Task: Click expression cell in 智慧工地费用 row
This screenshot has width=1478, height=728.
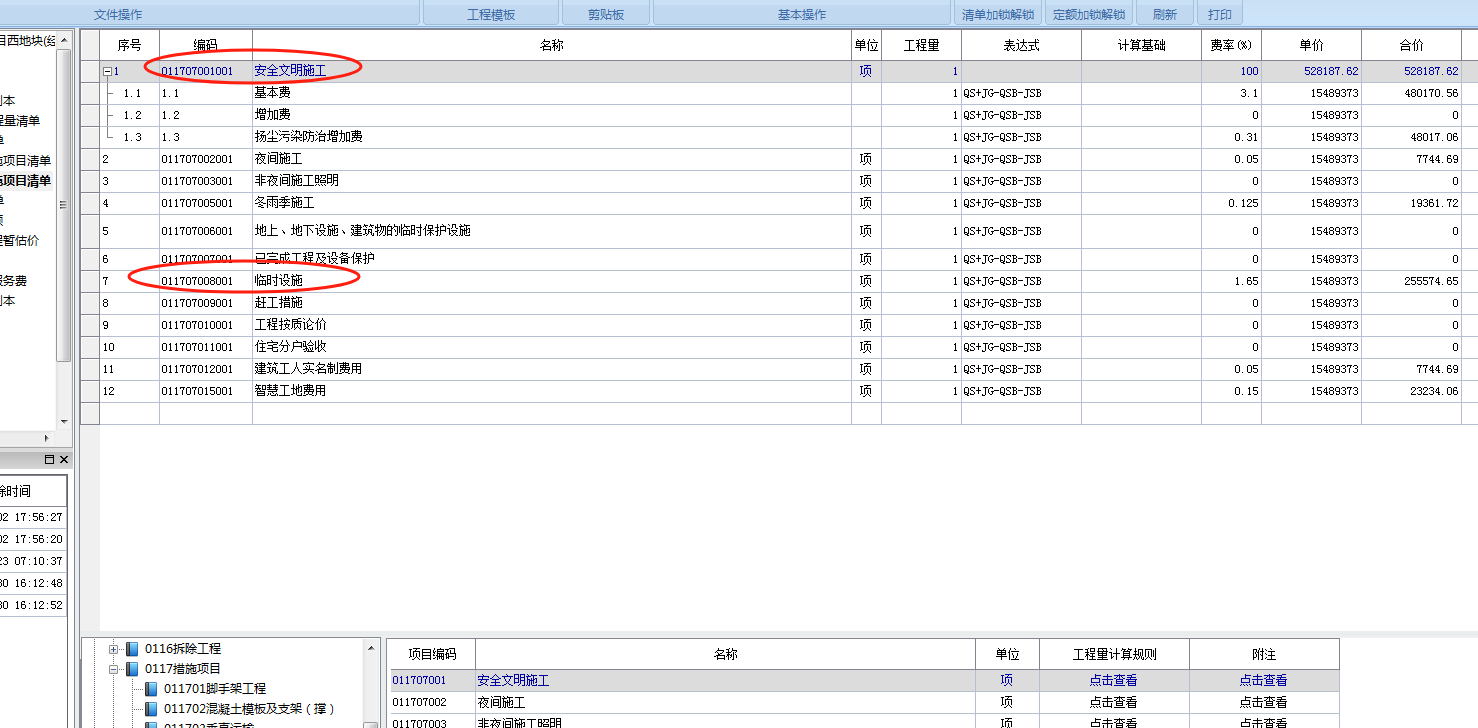Action: [x=1021, y=391]
